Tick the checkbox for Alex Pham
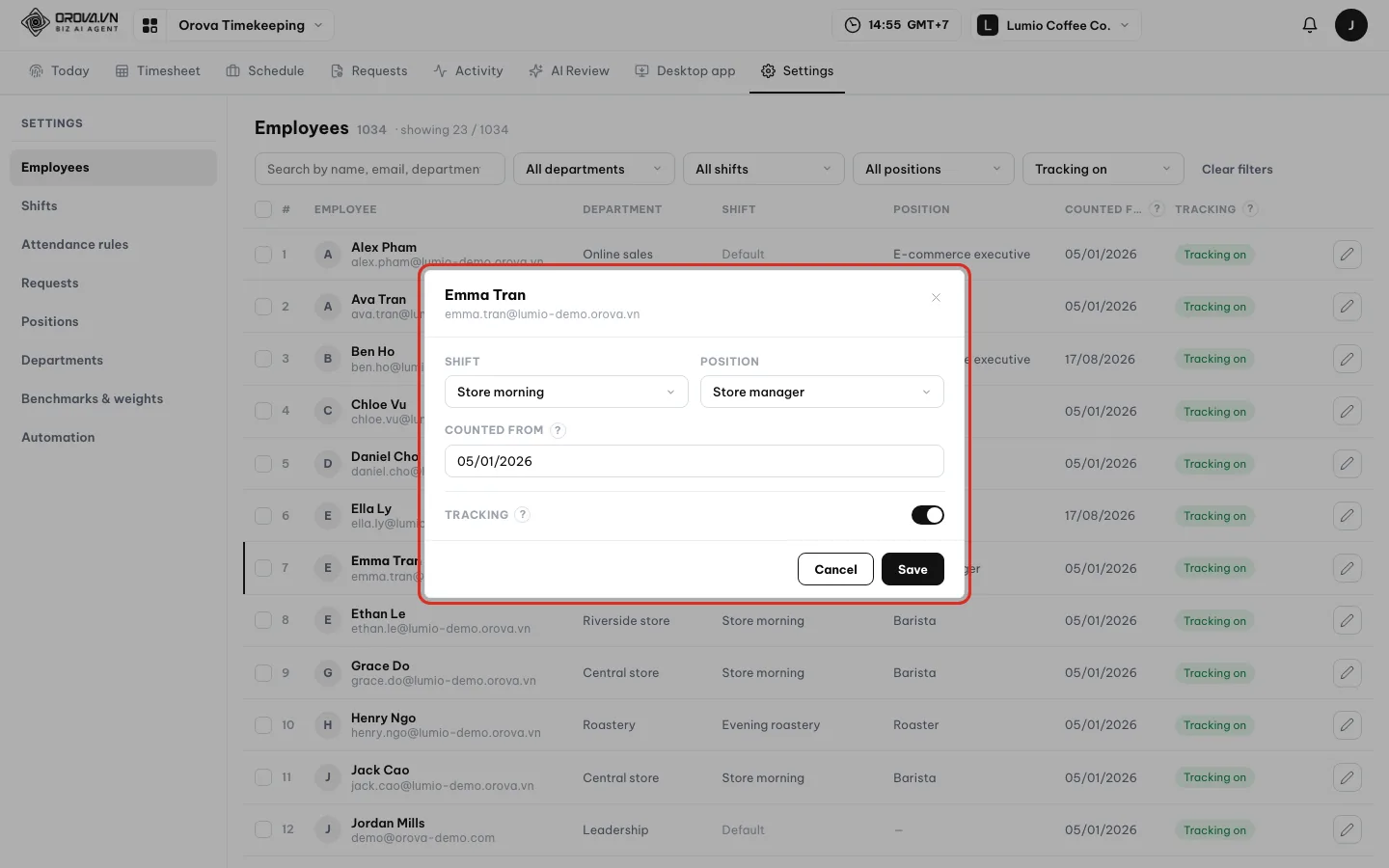The image size is (1389, 868). (x=263, y=255)
